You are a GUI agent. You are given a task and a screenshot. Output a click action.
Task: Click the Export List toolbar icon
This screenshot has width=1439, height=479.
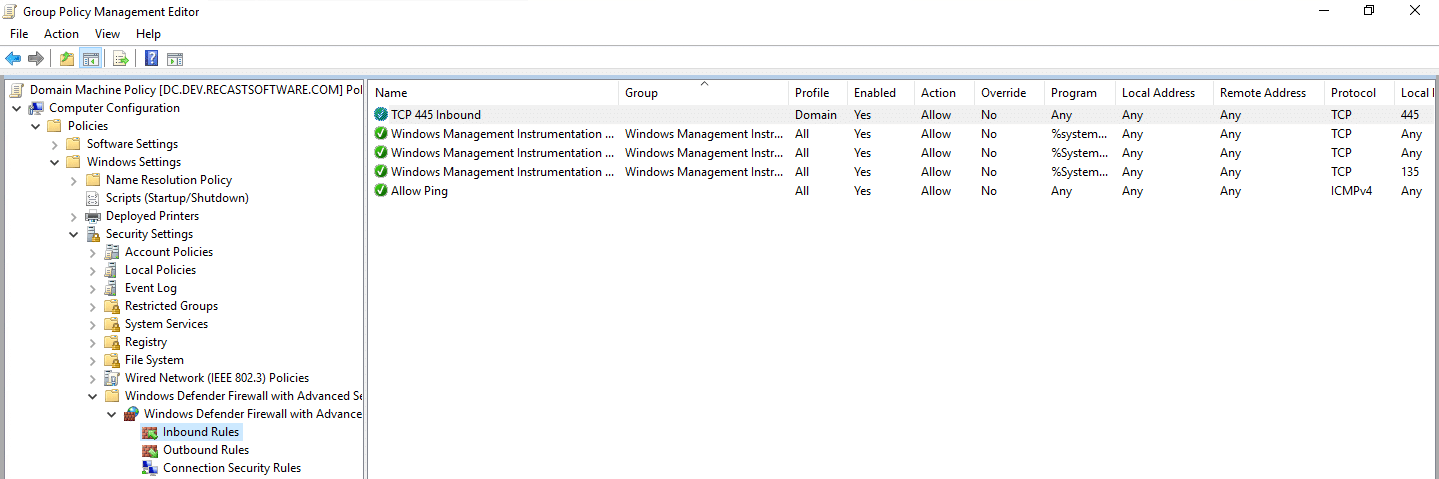[121, 59]
